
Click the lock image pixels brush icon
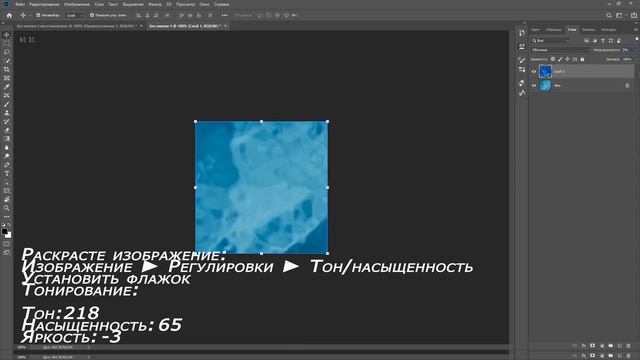pos(560,59)
